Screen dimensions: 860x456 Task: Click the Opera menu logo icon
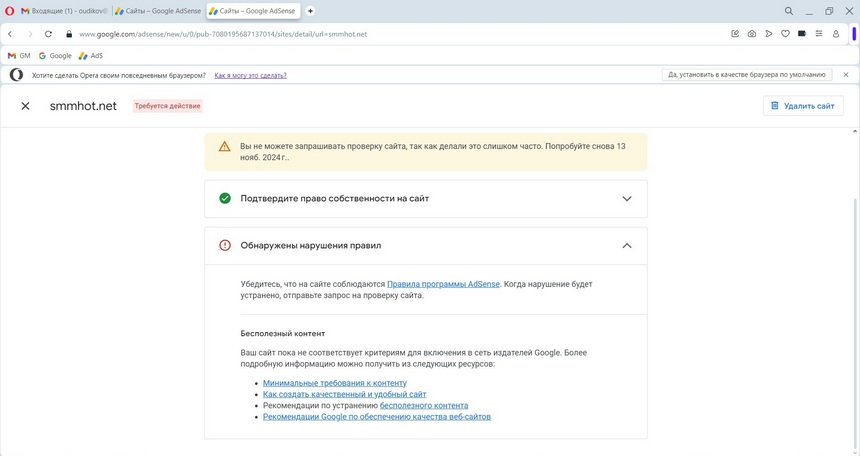10,10
